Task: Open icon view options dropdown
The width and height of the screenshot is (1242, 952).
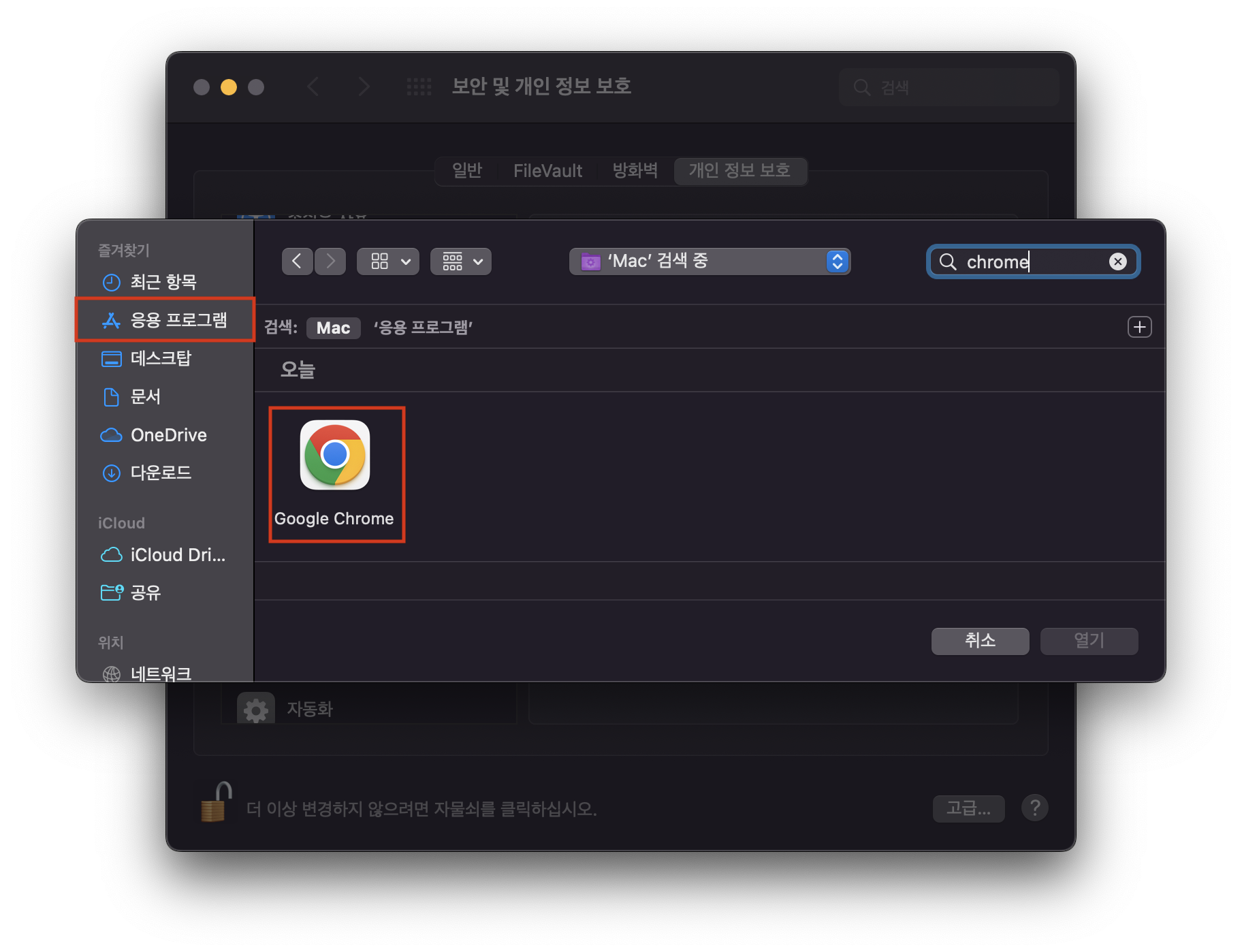Action: click(388, 261)
